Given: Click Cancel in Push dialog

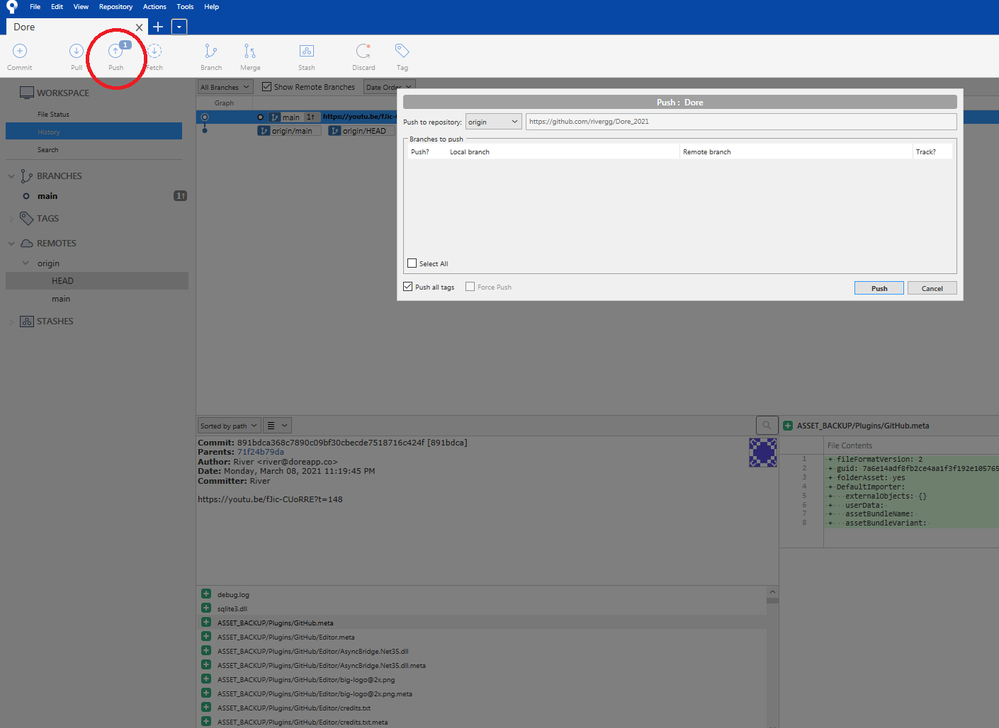Looking at the screenshot, I should [x=931, y=288].
